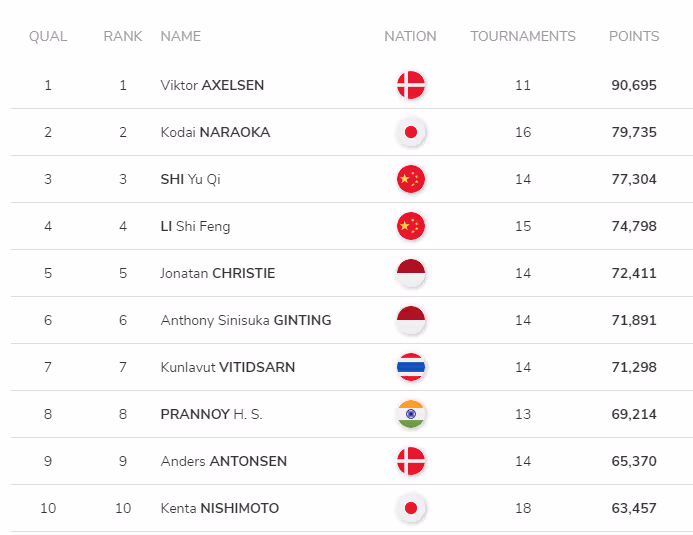Open Viktor AXELSEN player profile
The width and height of the screenshot is (693, 535).
coord(212,85)
